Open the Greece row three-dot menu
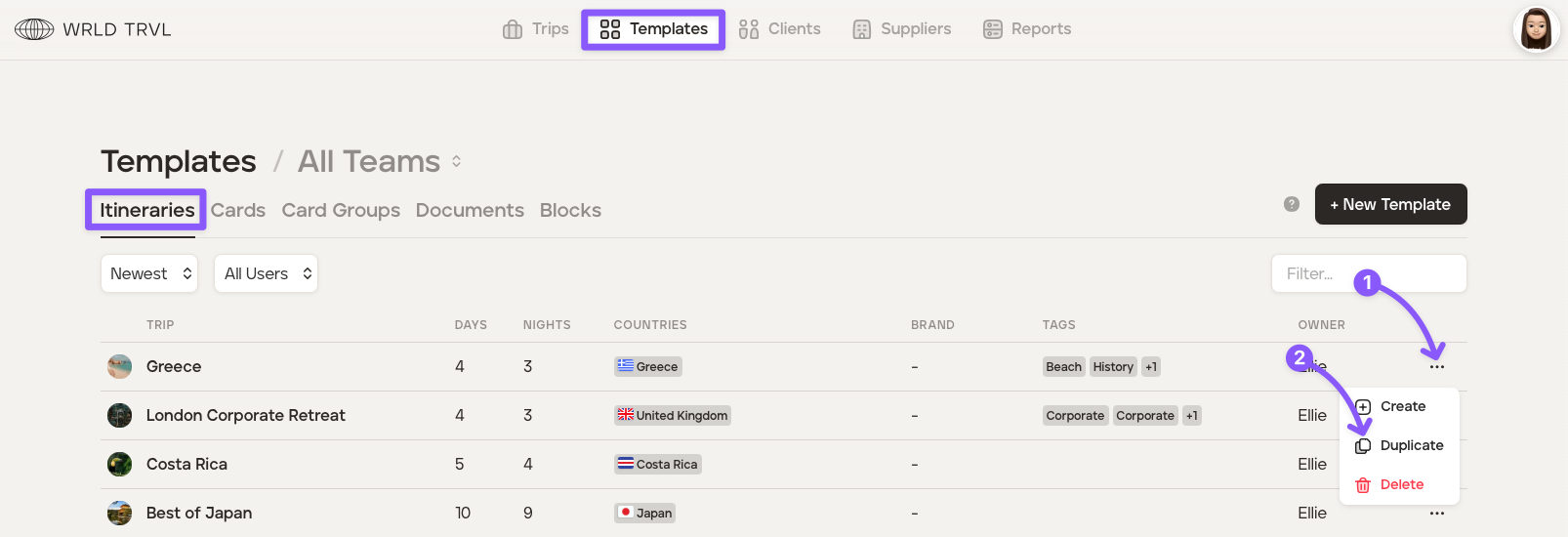This screenshot has height=537, width=1568. click(1436, 367)
